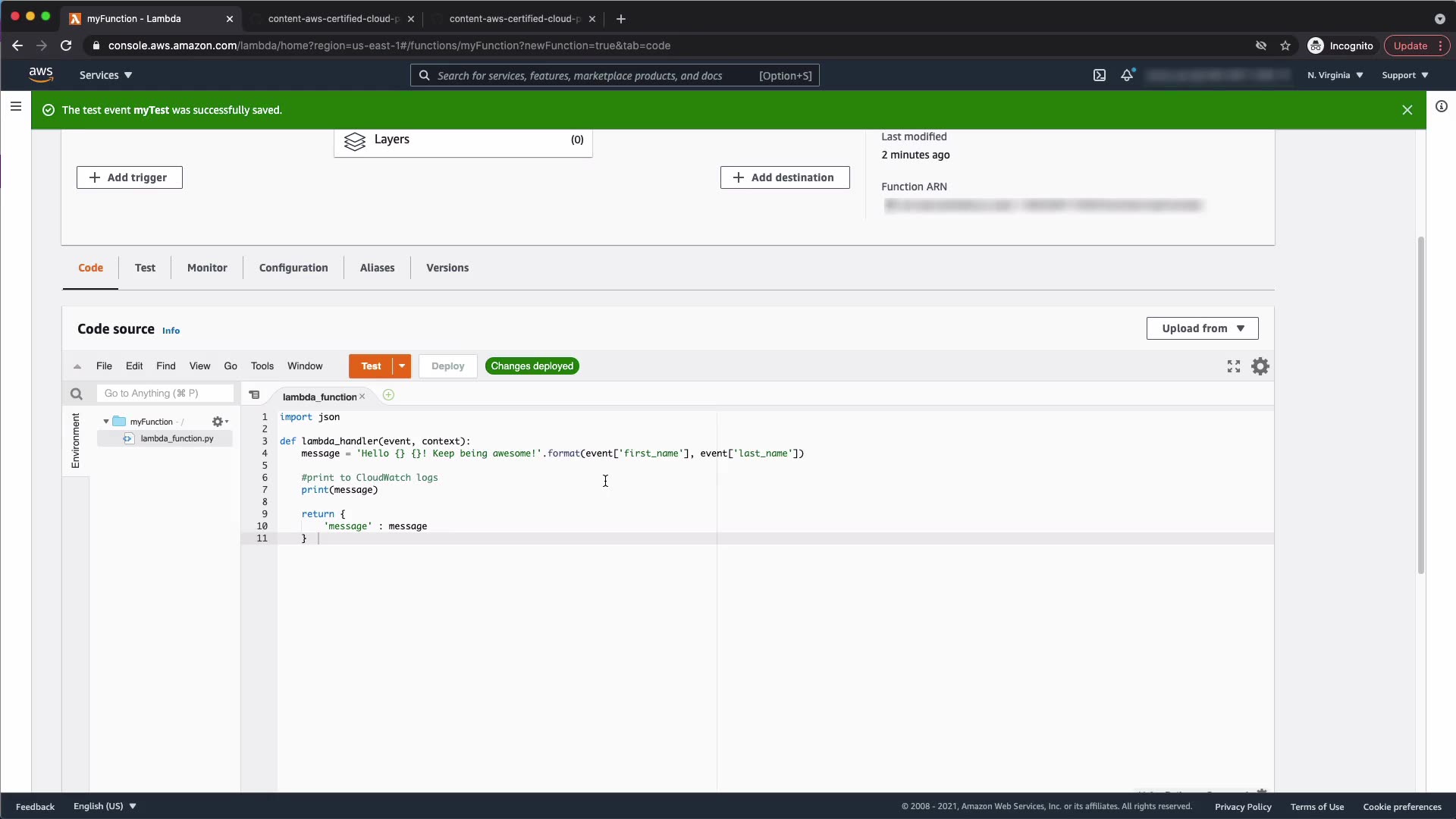Collapse the editor menu bar arrow
1456x819 pixels.
77,366
